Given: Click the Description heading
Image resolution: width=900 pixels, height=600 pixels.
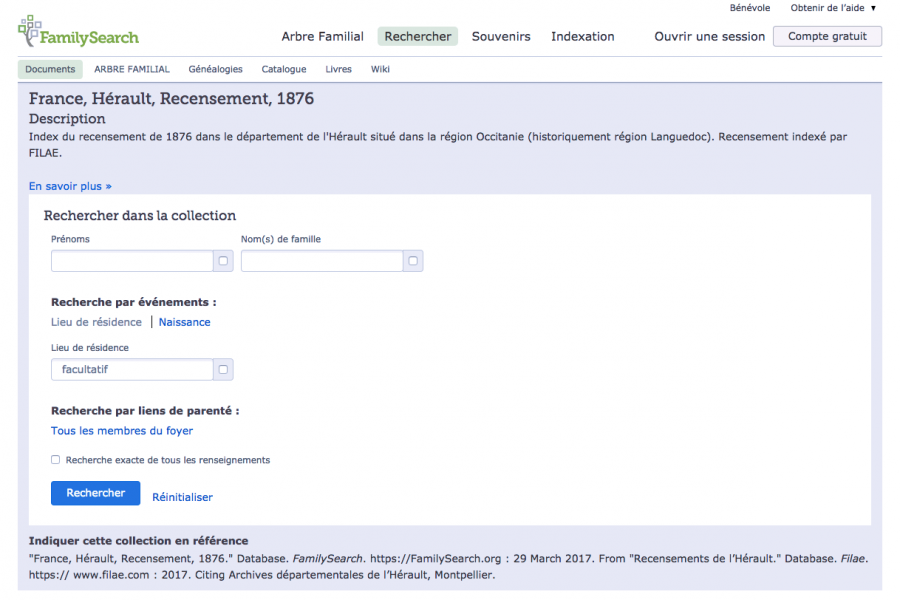Looking at the screenshot, I should tap(67, 119).
